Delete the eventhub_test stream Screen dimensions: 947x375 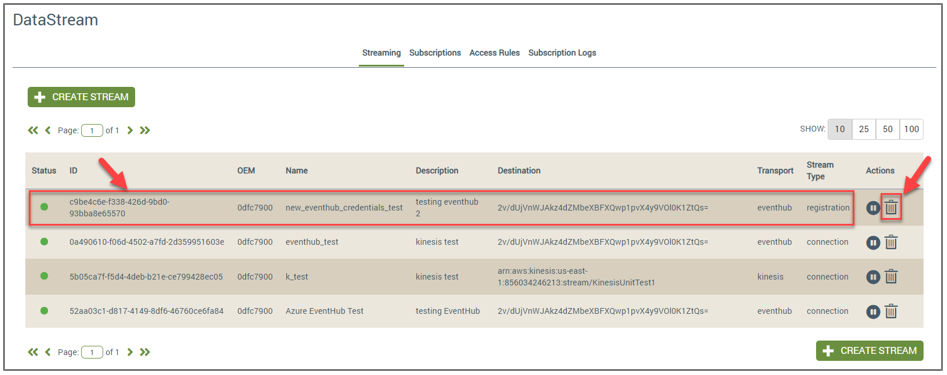tap(891, 242)
